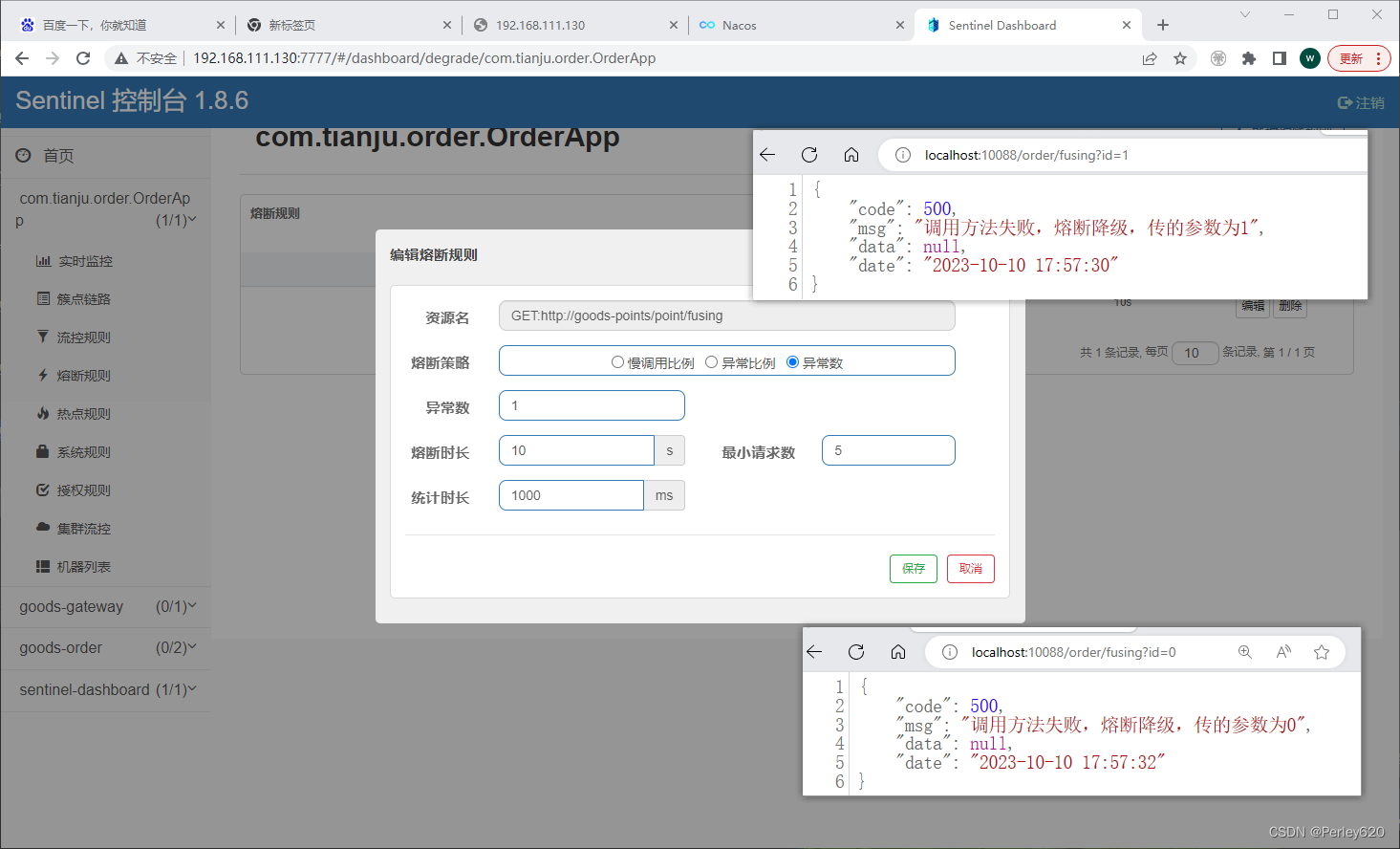Click zoom icon in fusing?id=0 address bar
The image size is (1400, 849).
point(1245,652)
